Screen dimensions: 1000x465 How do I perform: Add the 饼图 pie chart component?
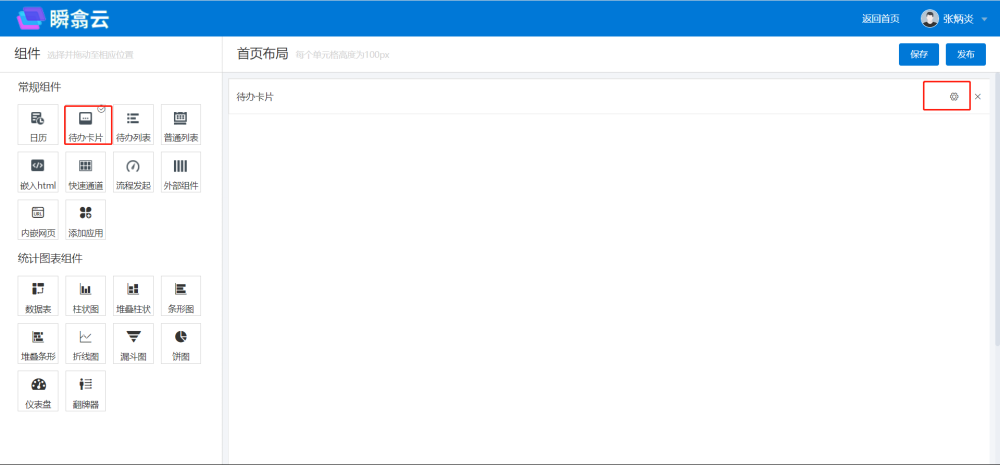point(181,343)
